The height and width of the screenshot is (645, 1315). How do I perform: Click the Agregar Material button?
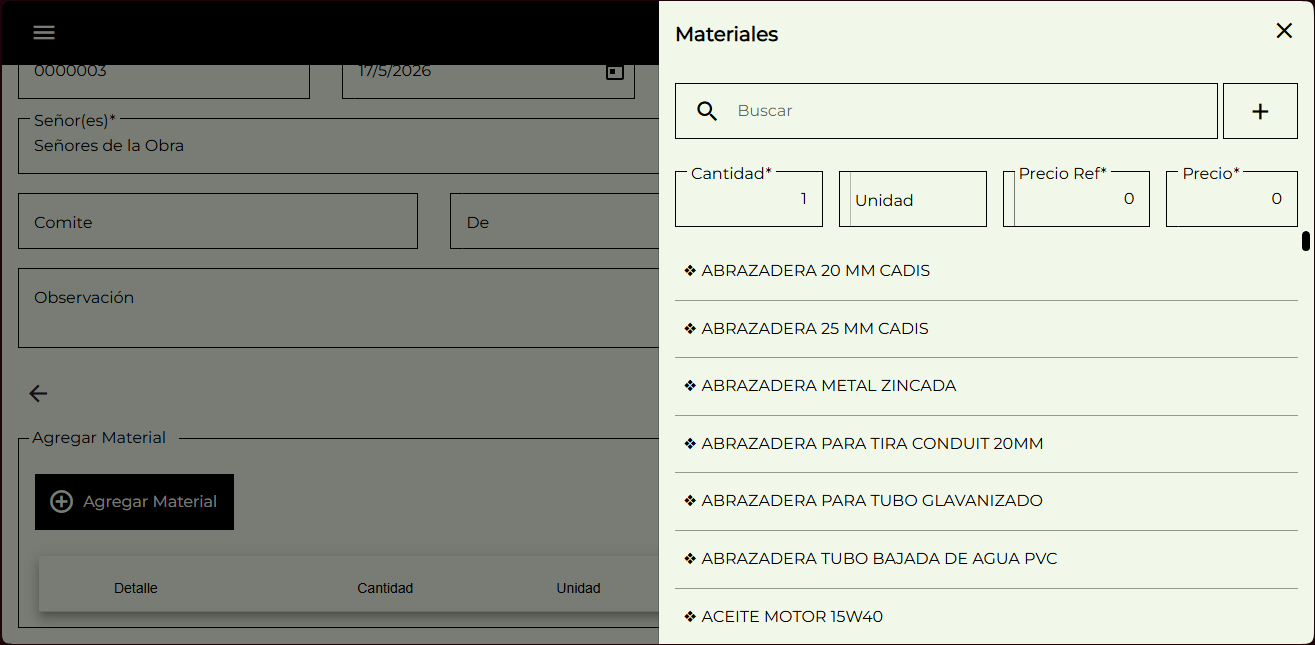pyautogui.click(x=134, y=502)
